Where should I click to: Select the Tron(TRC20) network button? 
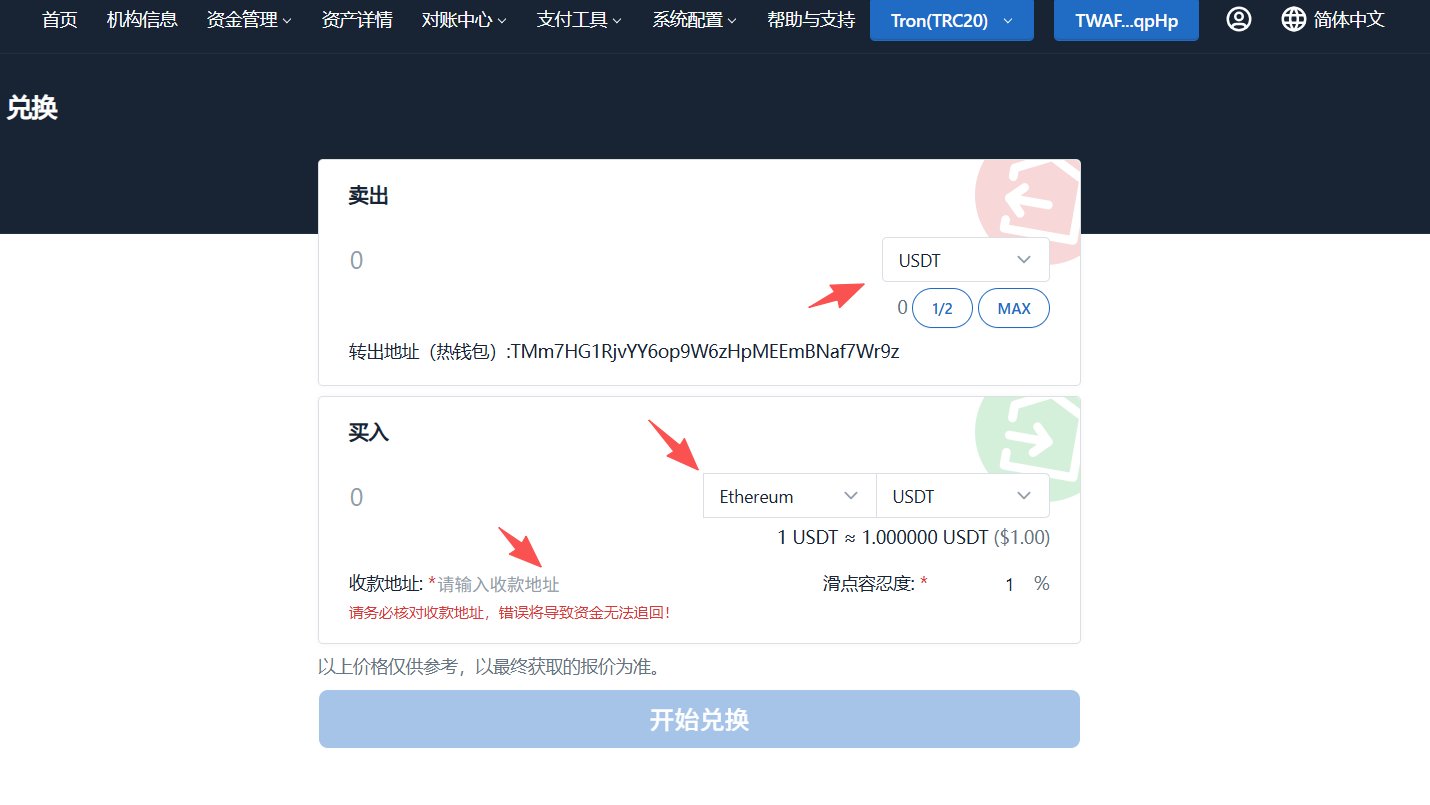(x=951, y=20)
